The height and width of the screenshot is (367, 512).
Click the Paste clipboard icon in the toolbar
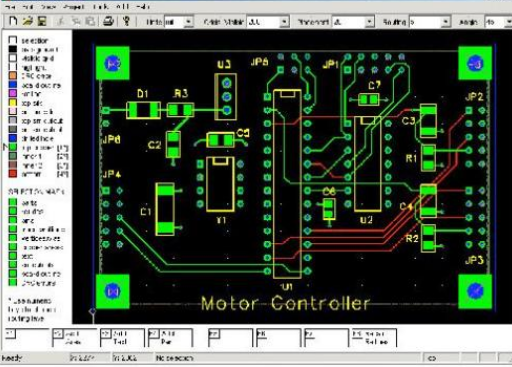90,21
